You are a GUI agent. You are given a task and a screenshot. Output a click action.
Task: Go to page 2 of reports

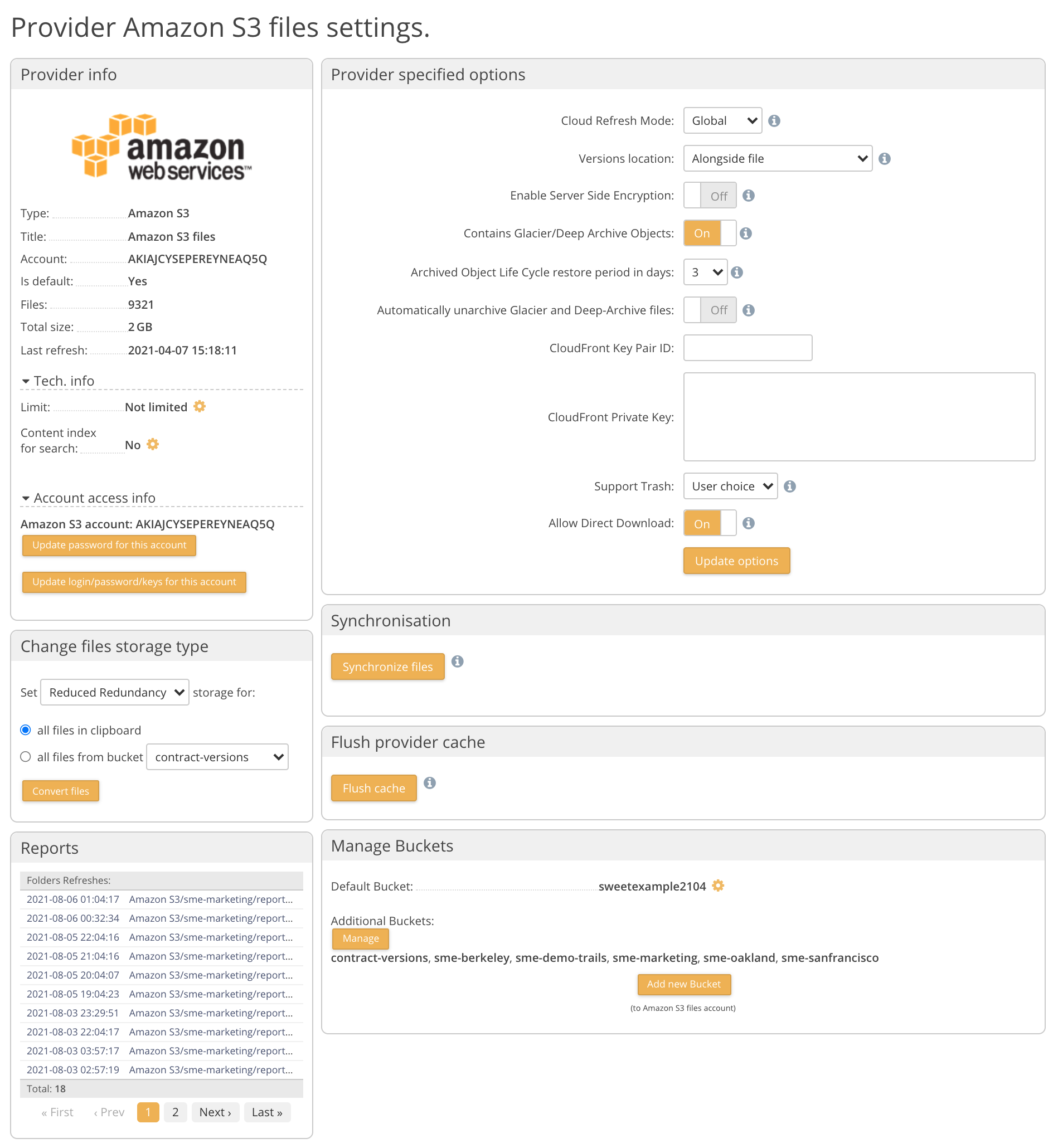175,1112
